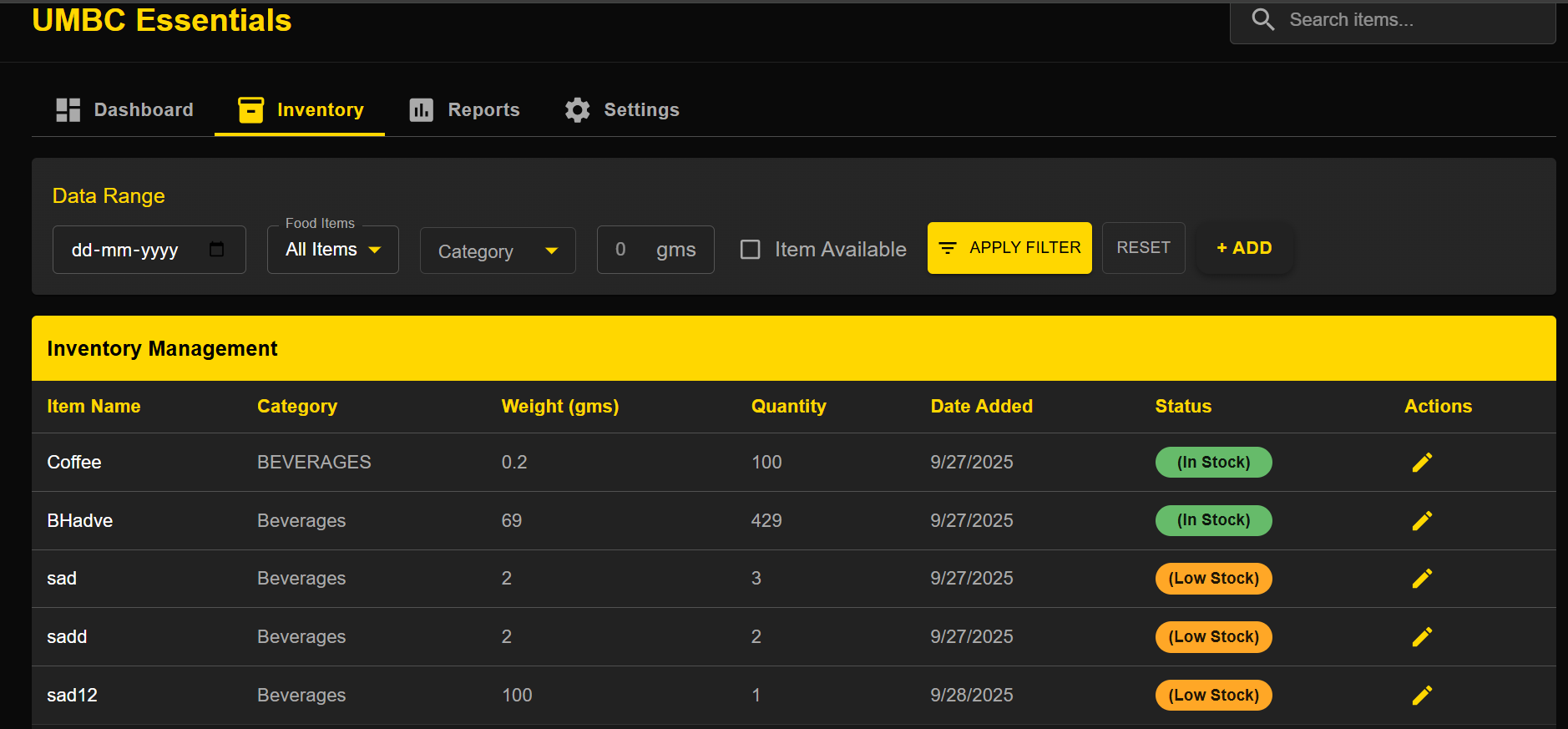Viewport: 1568px width, 729px height.
Task: Click the Inventory Management heading
Action: click(162, 349)
